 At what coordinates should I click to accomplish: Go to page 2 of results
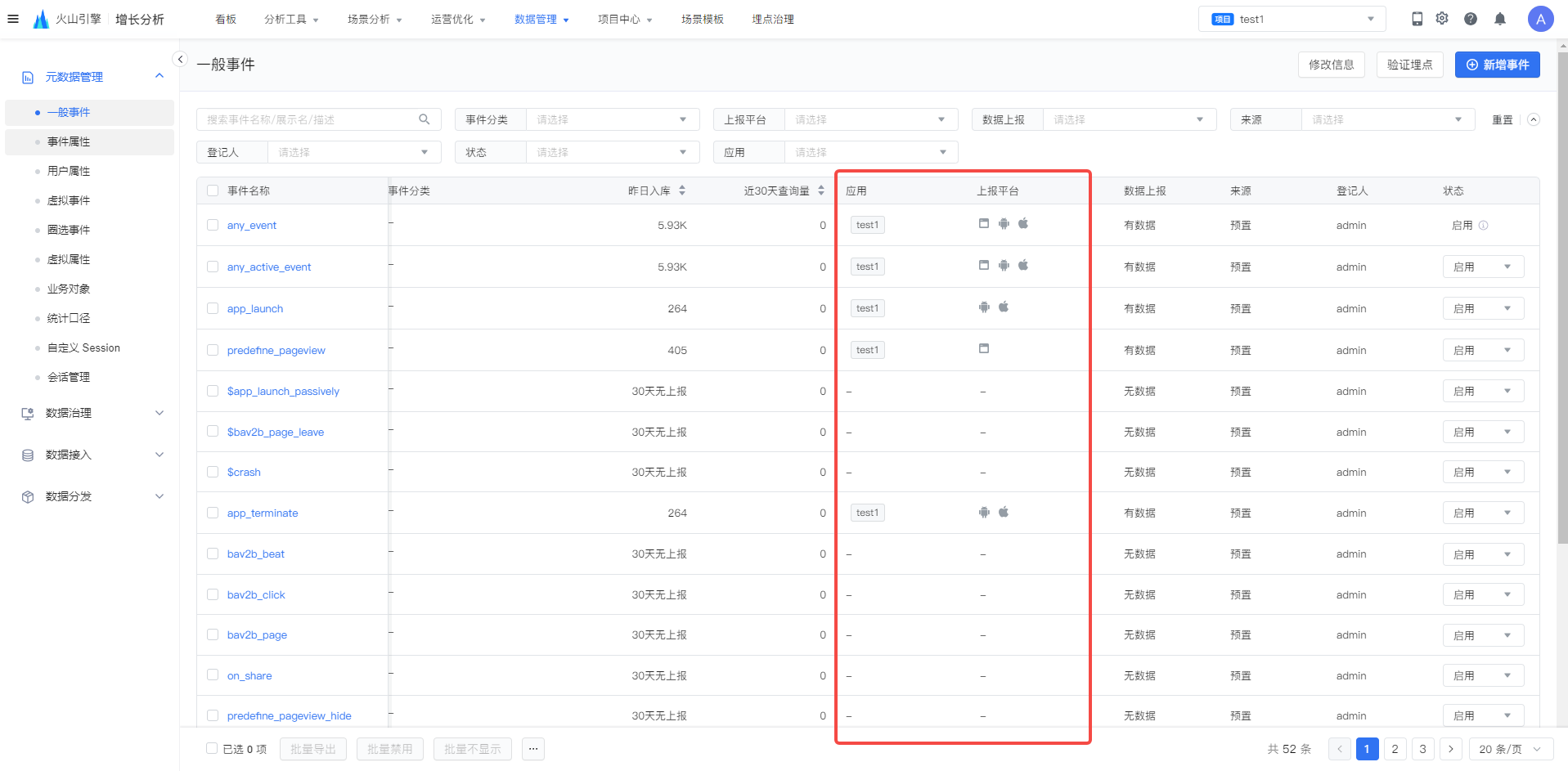pos(1395,749)
